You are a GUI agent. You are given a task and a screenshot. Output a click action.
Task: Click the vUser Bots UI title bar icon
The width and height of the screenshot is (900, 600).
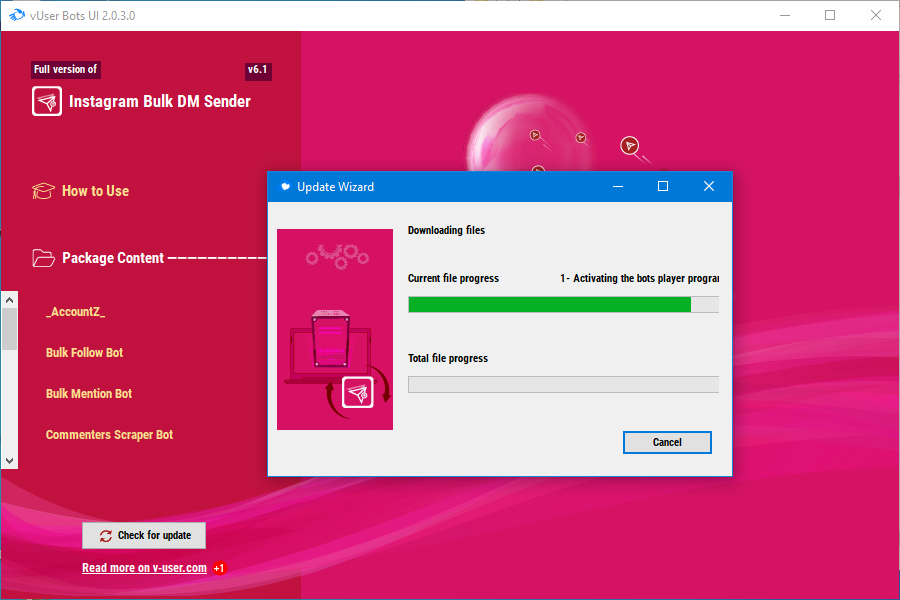tap(17, 15)
